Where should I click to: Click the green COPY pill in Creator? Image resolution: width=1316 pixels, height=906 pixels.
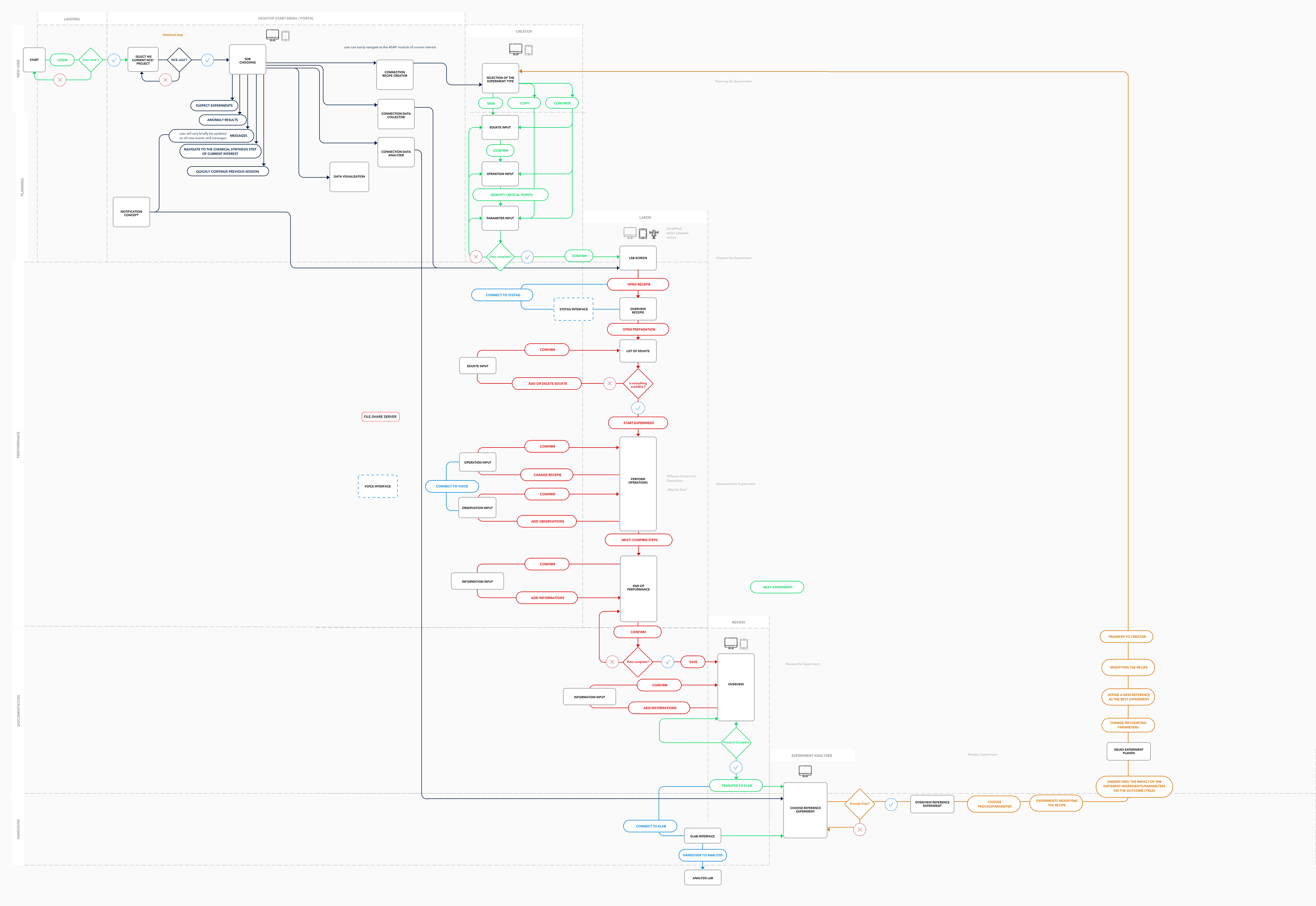524,103
